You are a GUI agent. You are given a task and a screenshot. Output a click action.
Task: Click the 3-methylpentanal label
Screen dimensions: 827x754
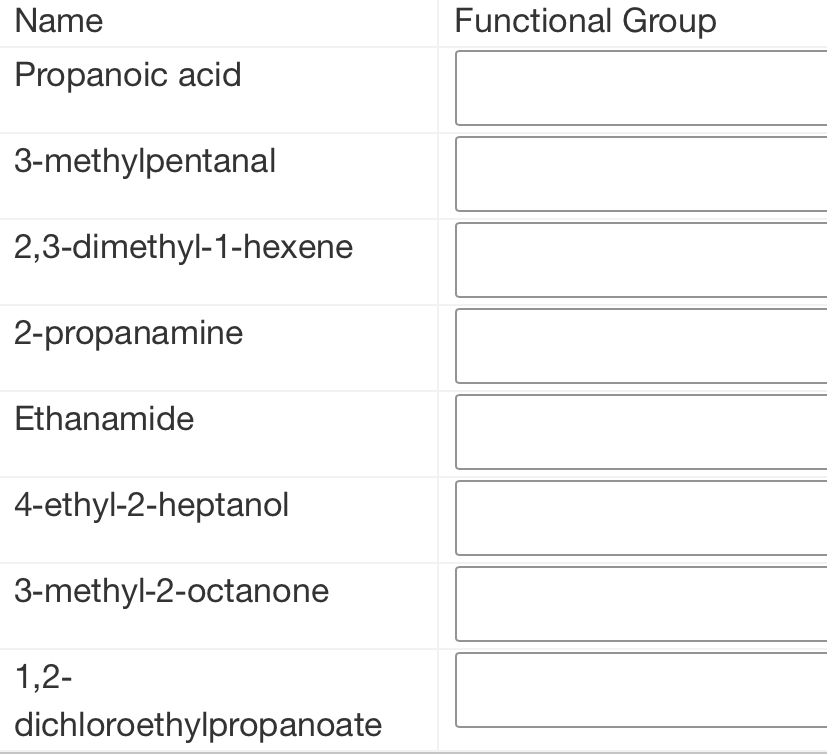[x=145, y=161]
